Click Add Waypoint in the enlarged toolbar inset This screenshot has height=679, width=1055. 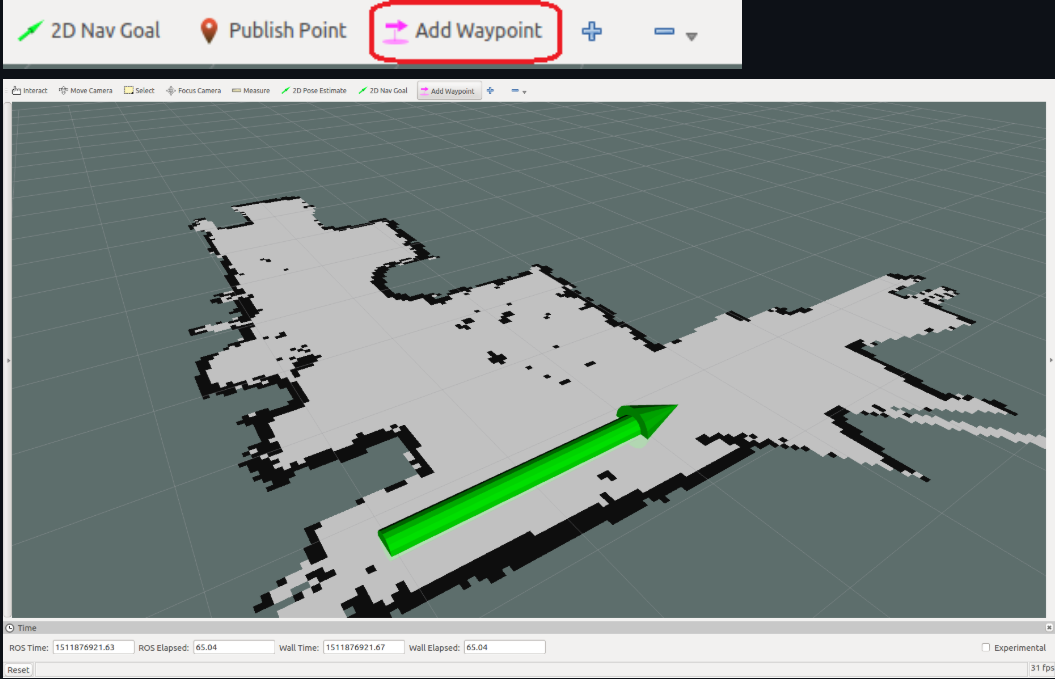(x=463, y=31)
